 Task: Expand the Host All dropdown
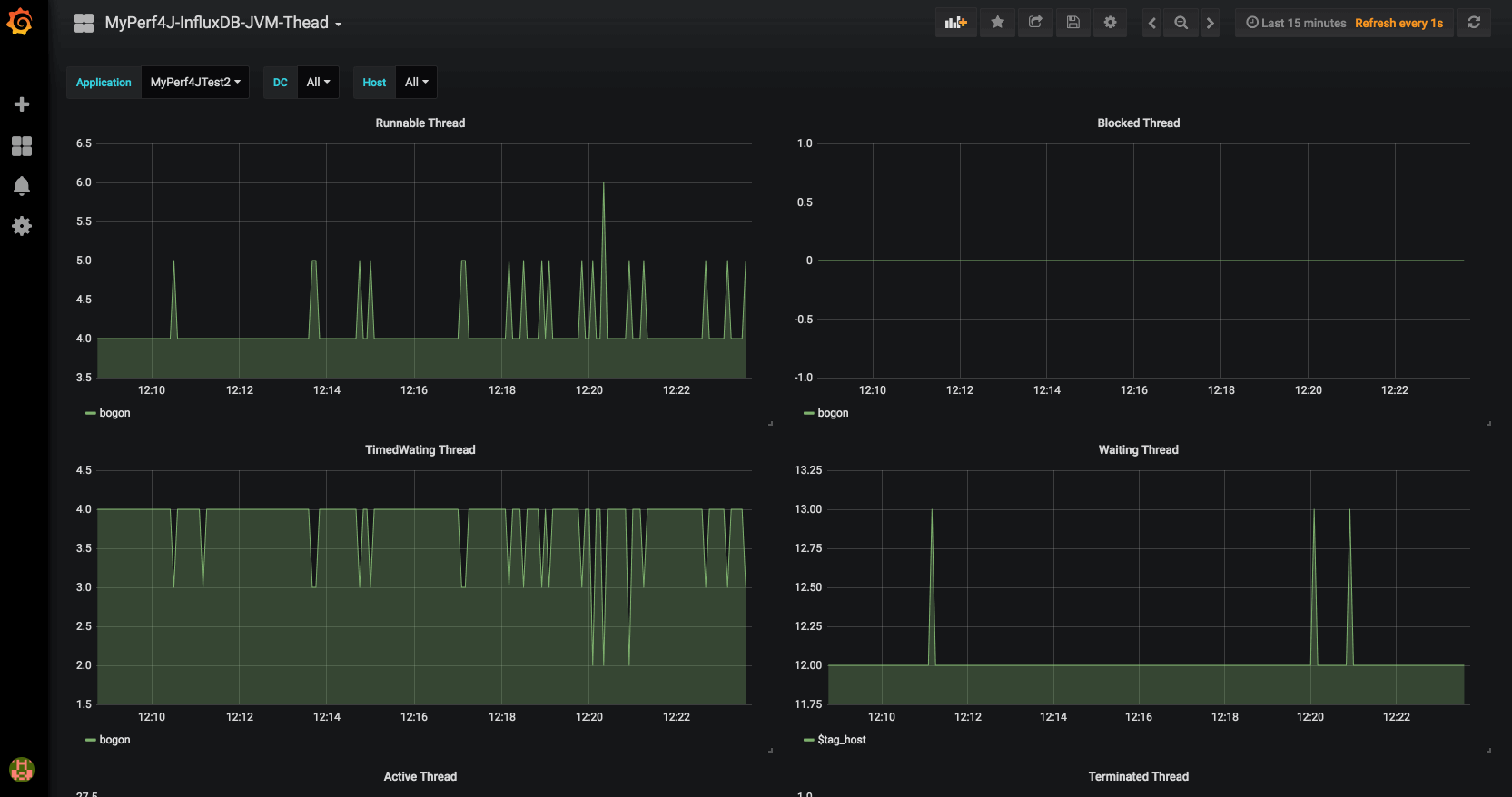pos(416,82)
